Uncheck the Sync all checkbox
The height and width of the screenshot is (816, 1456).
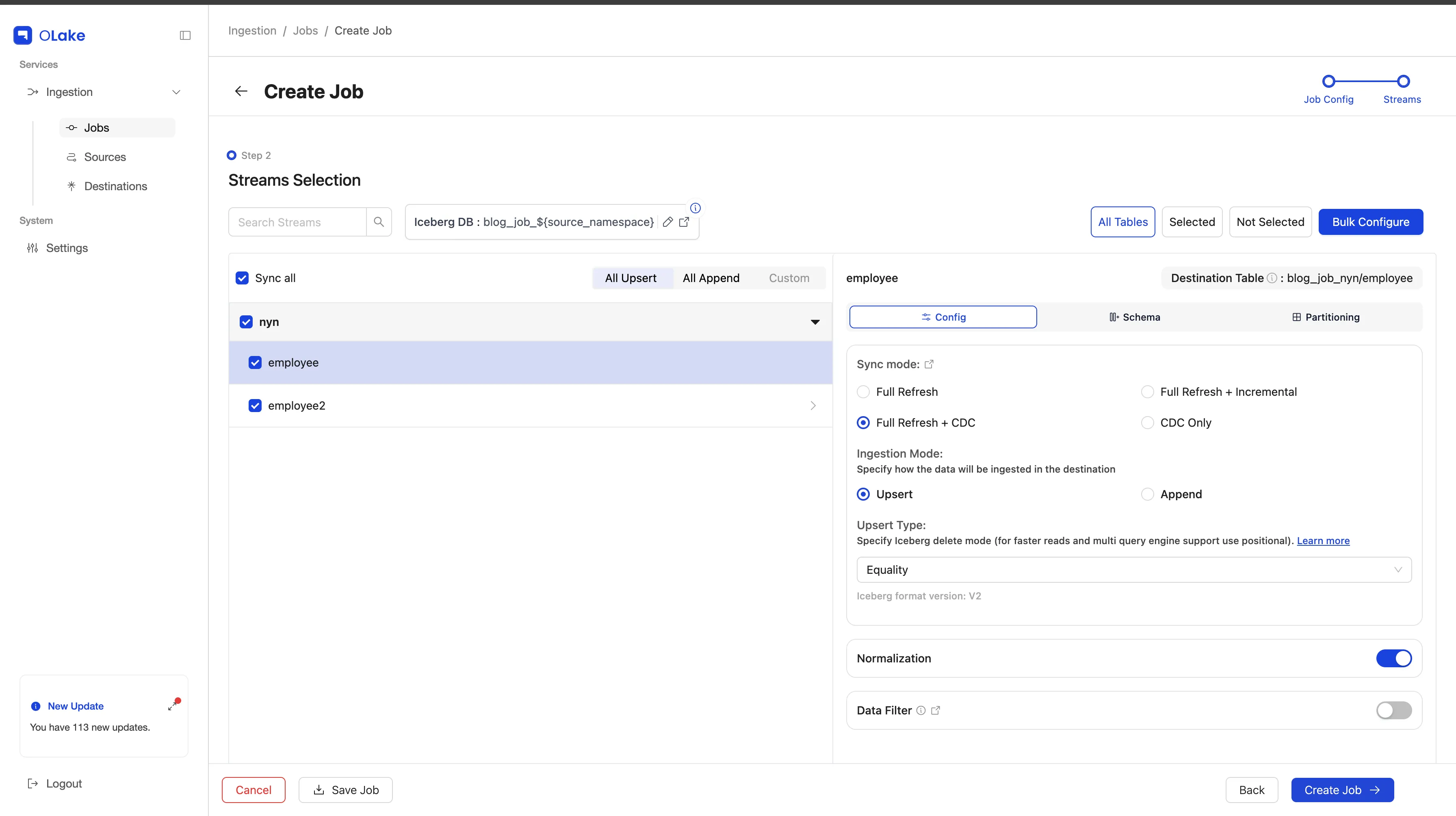click(242, 278)
